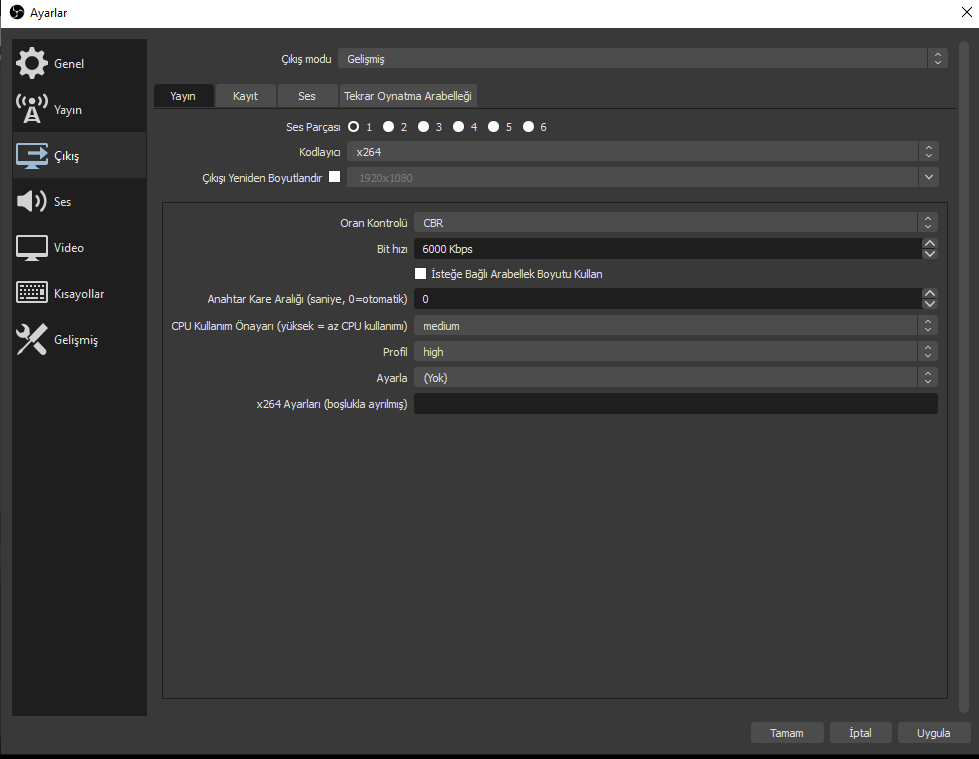The width and height of the screenshot is (979, 759).
Task: Open the Kısayollar keyboard icon
Action: point(31,293)
